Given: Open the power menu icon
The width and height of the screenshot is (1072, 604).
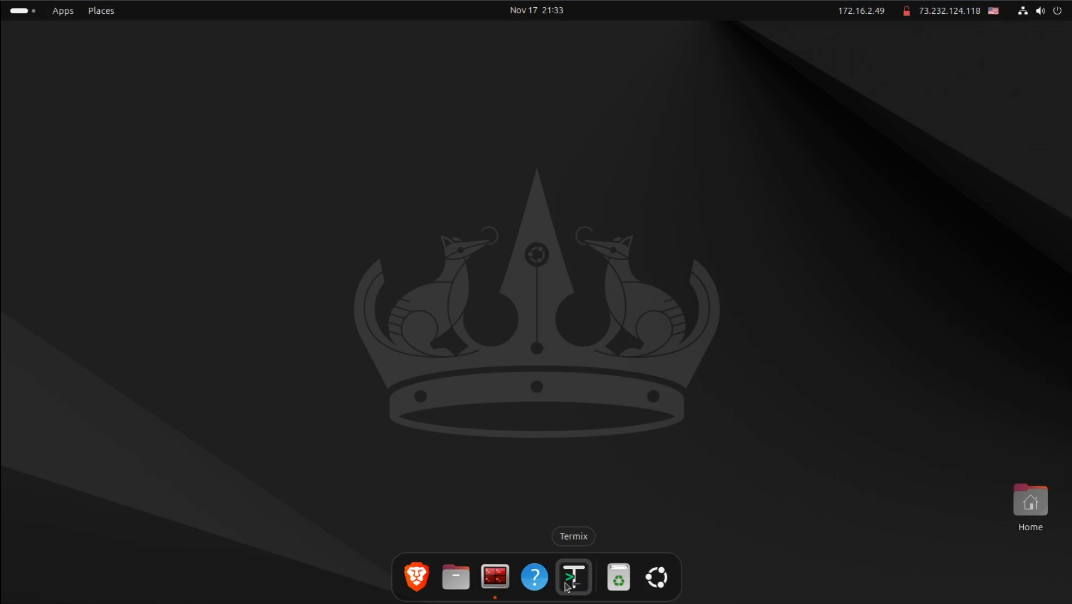Looking at the screenshot, I should (1057, 11).
